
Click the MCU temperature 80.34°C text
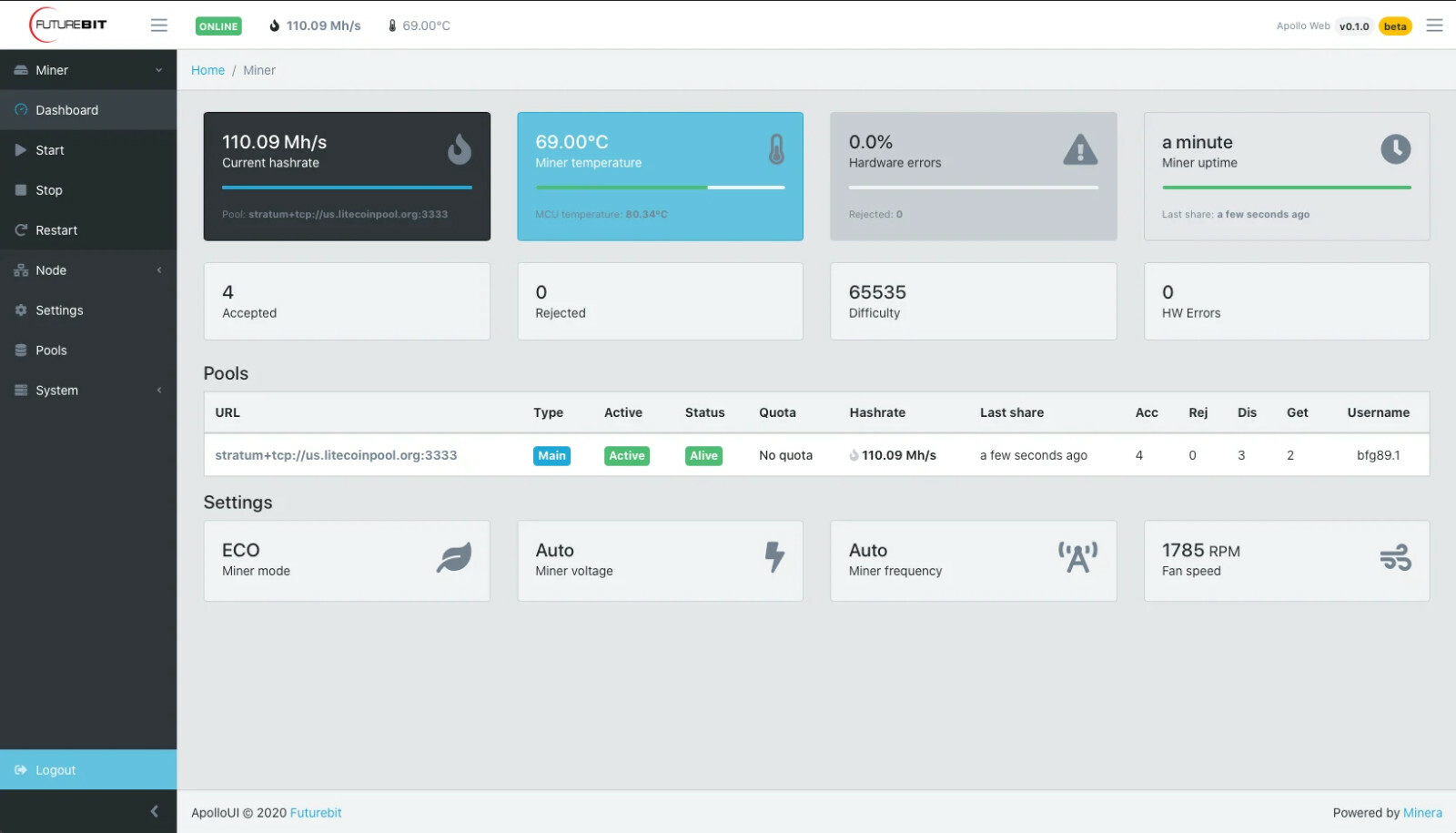602,215
